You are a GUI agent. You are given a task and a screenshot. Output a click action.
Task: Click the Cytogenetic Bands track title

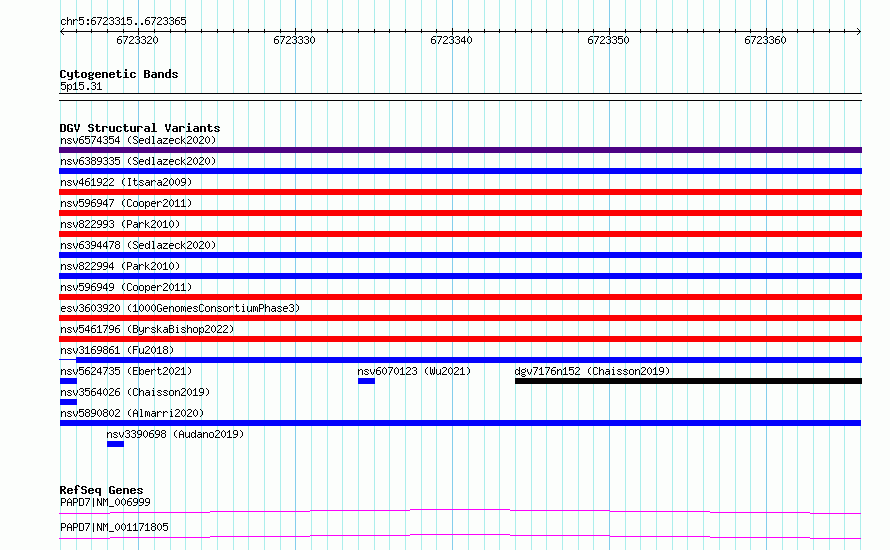tap(119, 74)
